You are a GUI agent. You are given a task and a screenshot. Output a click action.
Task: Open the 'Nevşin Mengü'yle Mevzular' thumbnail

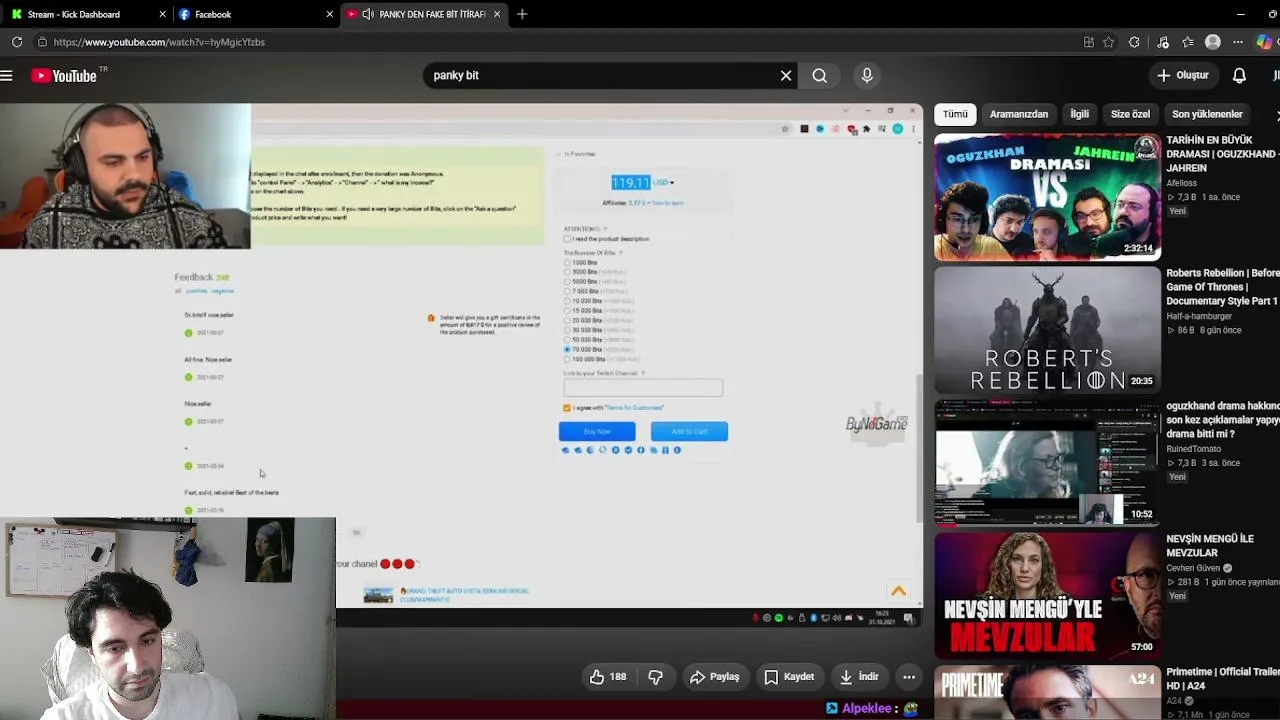(x=1047, y=596)
